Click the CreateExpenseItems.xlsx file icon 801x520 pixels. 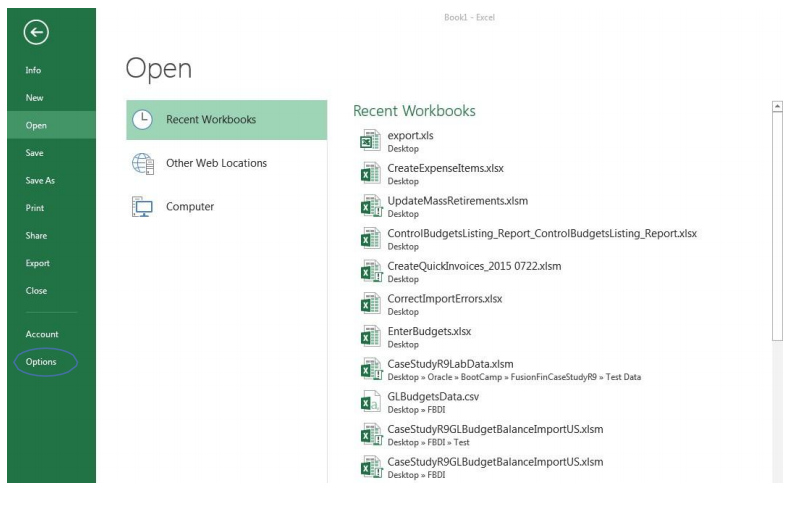[370, 174]
